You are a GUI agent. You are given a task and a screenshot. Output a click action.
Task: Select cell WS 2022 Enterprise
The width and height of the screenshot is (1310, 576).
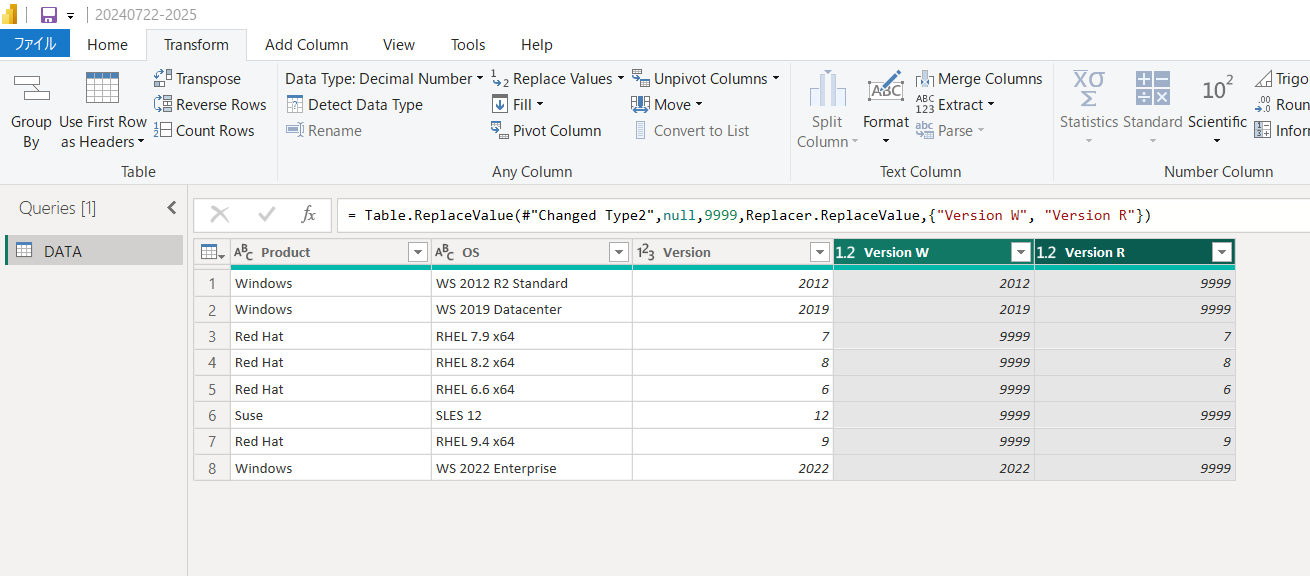pyautogui.click(x=532, y=468)
